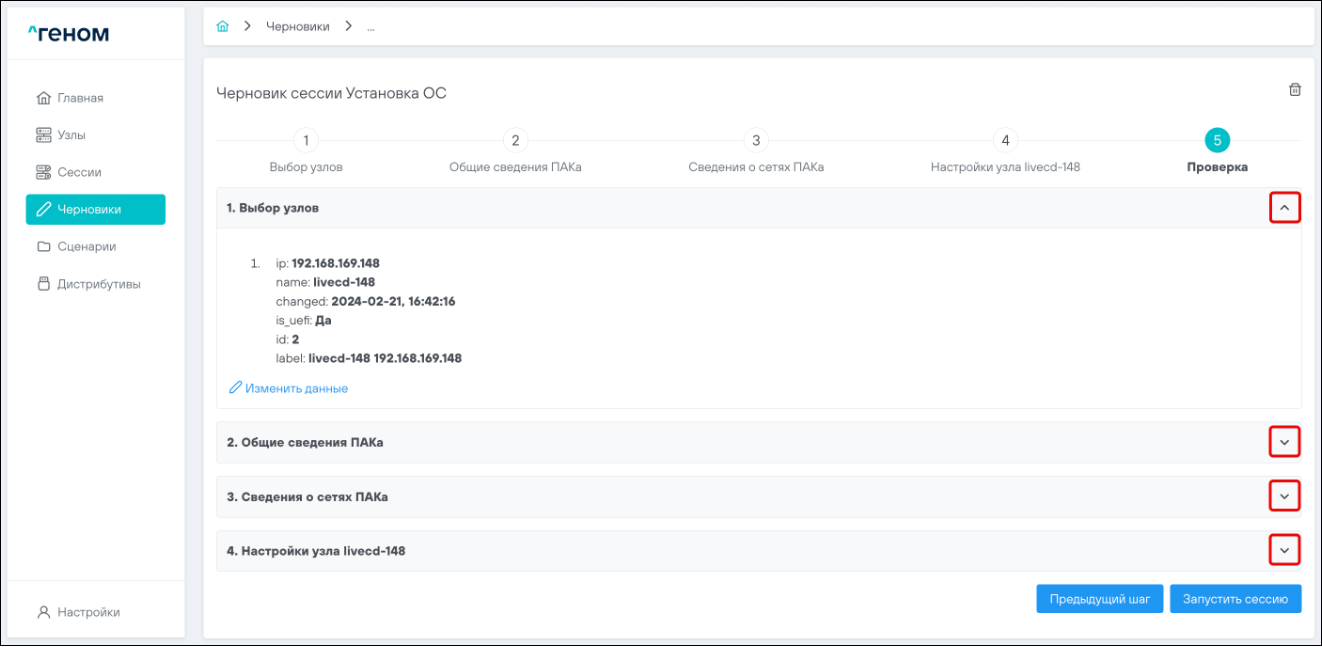The image size is (1322, 647).
Task: Open Дистрибутивы section
Action: click(98, 284)
